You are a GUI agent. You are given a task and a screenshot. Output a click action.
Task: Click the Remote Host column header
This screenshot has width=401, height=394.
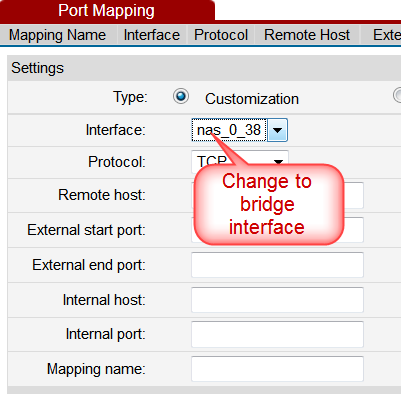(x=307, y=35)
